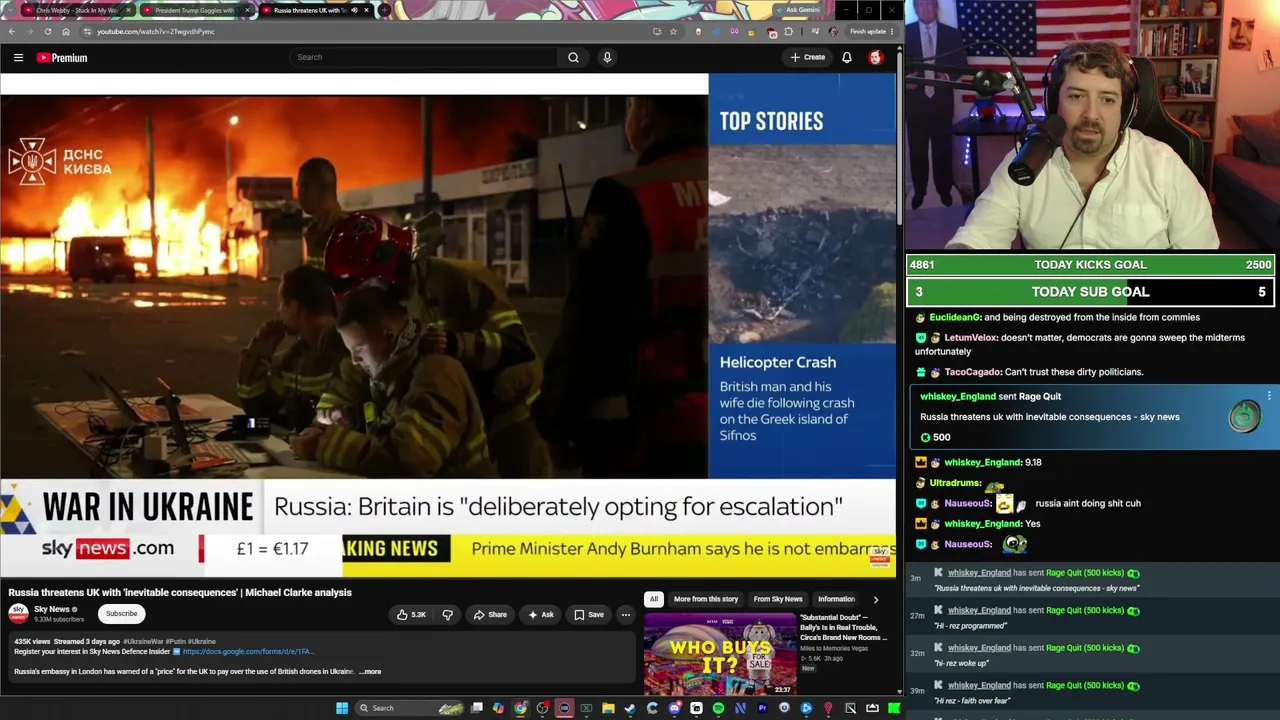1280x720 pixels.
Task: Click the #UkraineWar hashtag
Action: 141,642
